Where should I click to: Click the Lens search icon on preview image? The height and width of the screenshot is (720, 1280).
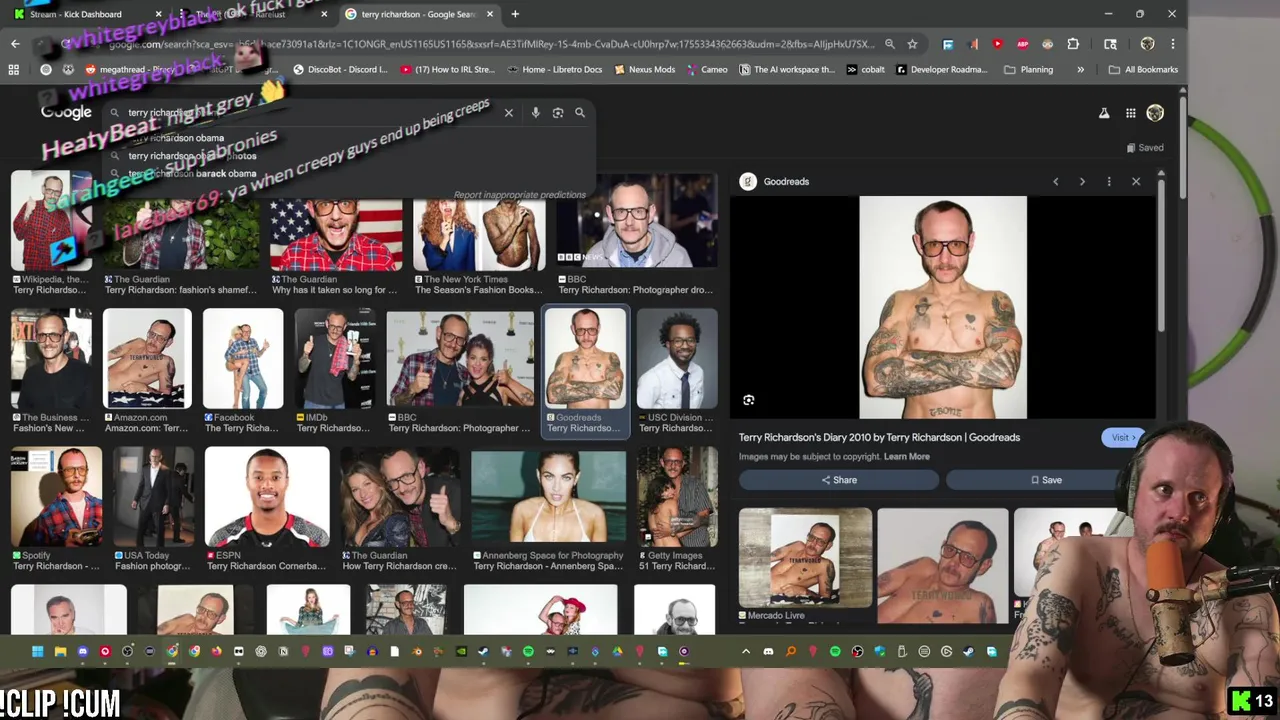tap(748, 400)
